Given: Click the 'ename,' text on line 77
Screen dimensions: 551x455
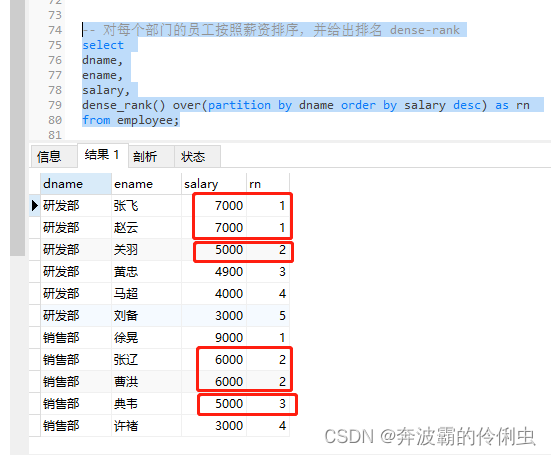Looking at the screenshot, I should 102,75.
